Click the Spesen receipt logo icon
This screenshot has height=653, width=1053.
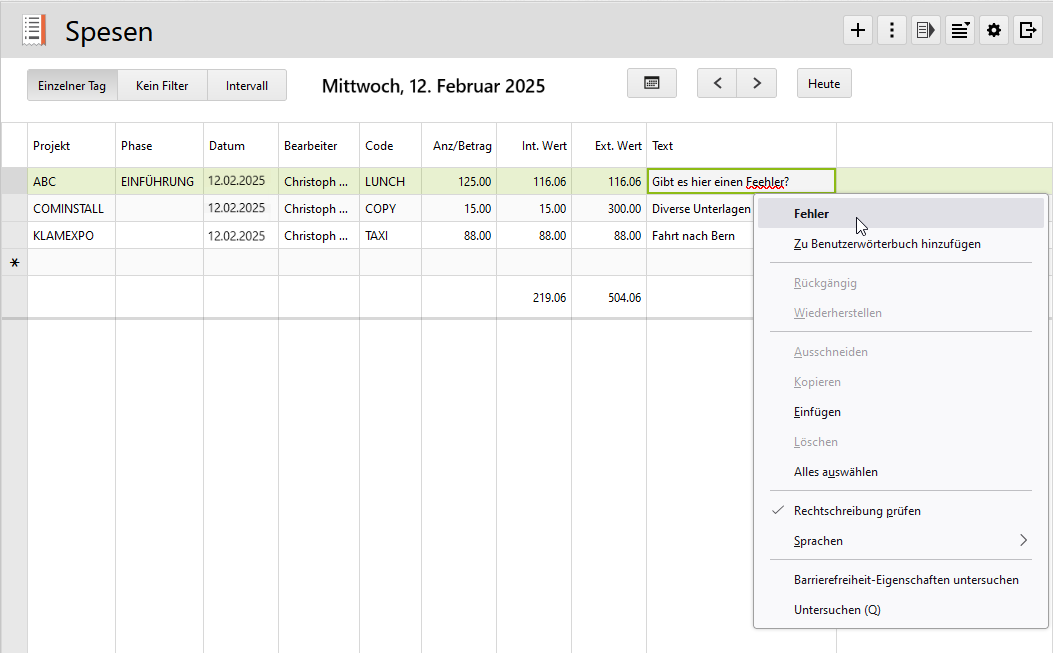[34, 31]
